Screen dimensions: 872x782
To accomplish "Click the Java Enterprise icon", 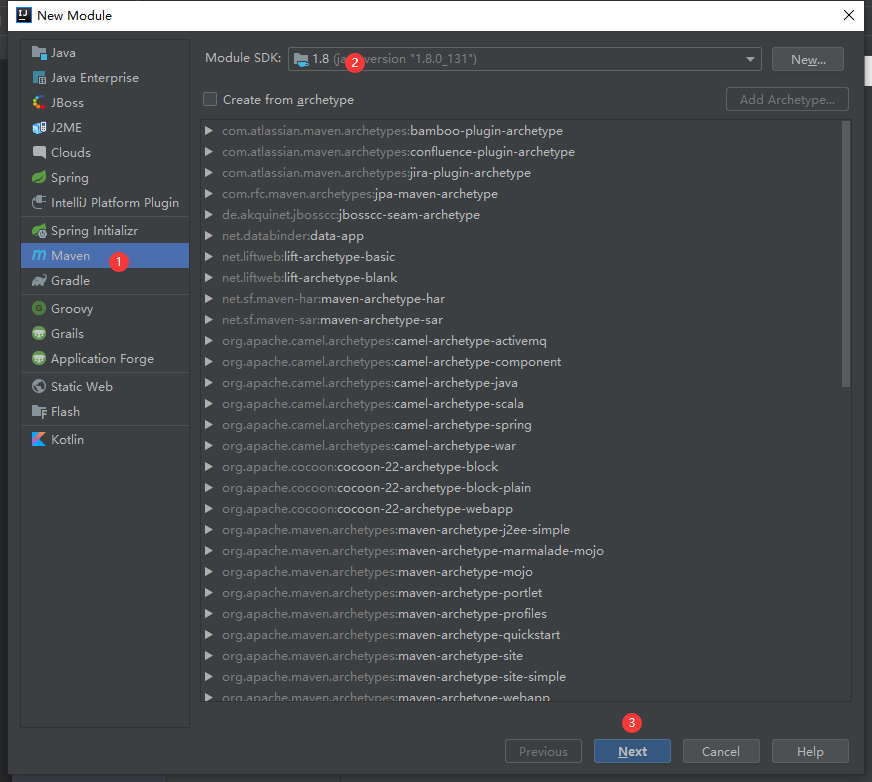I will 39,78.
